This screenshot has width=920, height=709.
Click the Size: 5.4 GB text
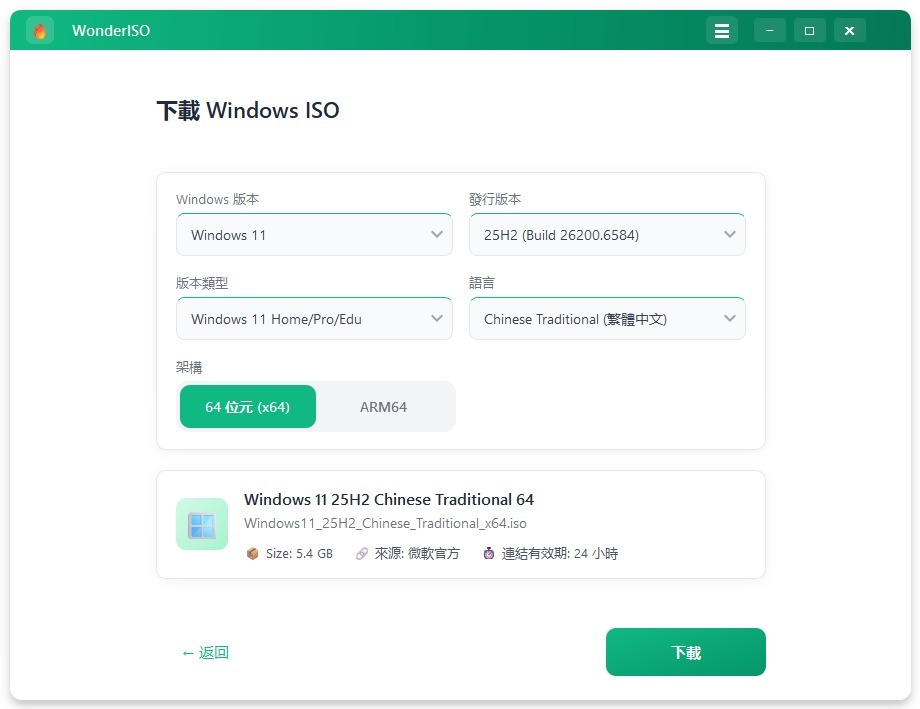pyautogui.click(x=299, y=553)
